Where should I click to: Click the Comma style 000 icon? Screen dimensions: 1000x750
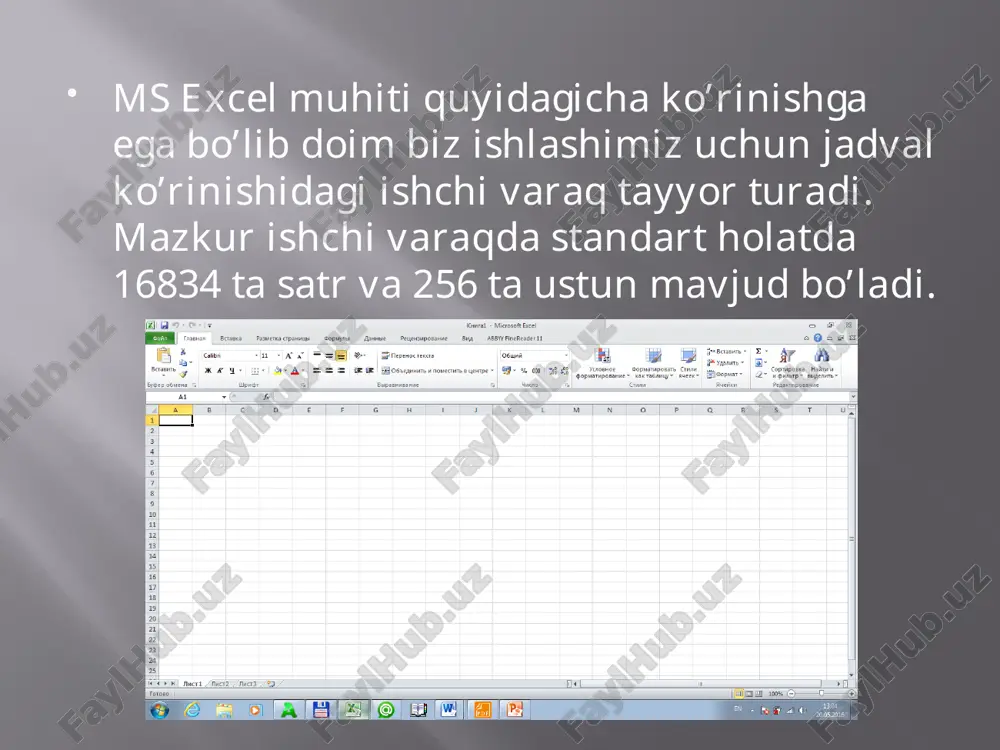click(536, 371)
